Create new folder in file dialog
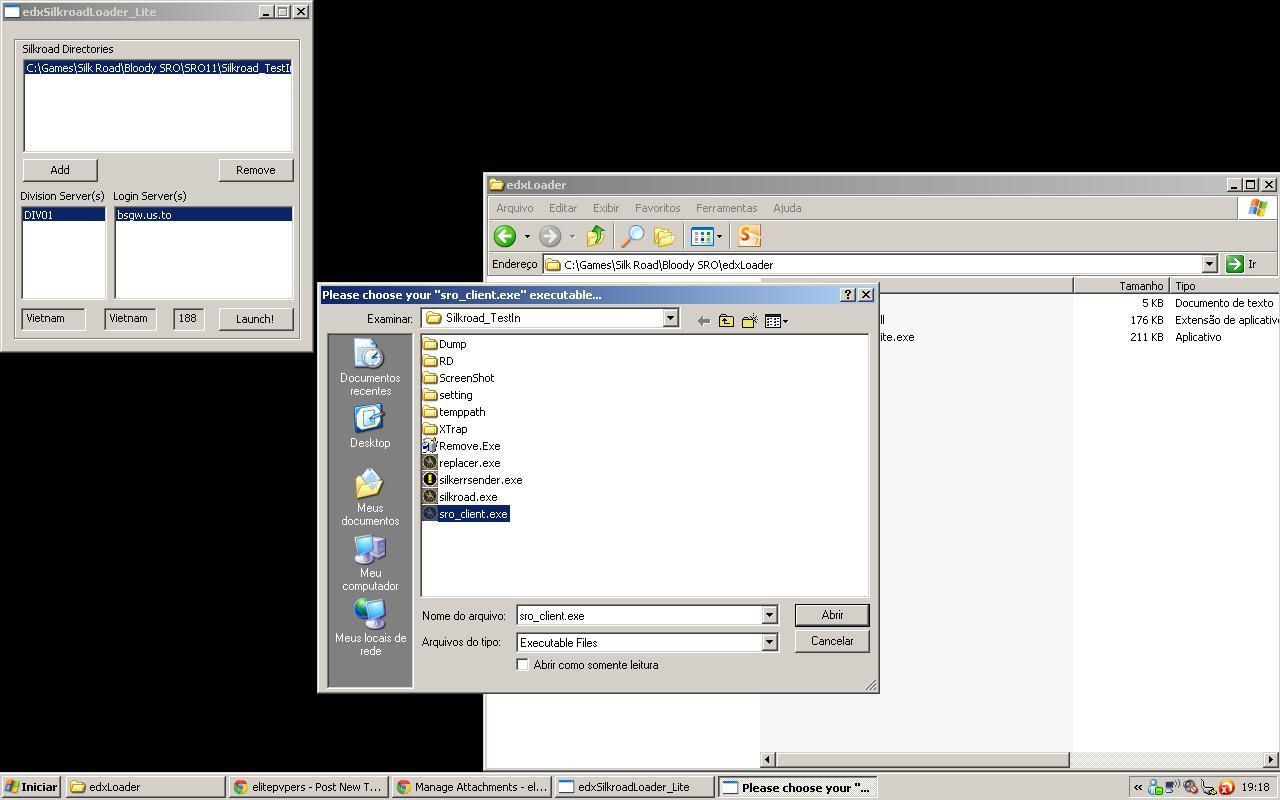Screen dimensions: 1280x800 pos(749,321)
